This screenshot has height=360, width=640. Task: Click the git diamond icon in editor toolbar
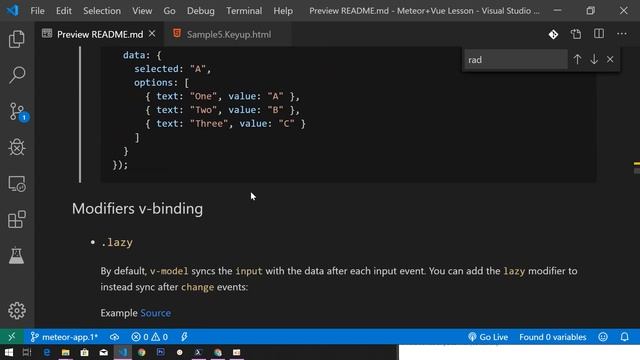pyautogui.click(x=553, y=34)
